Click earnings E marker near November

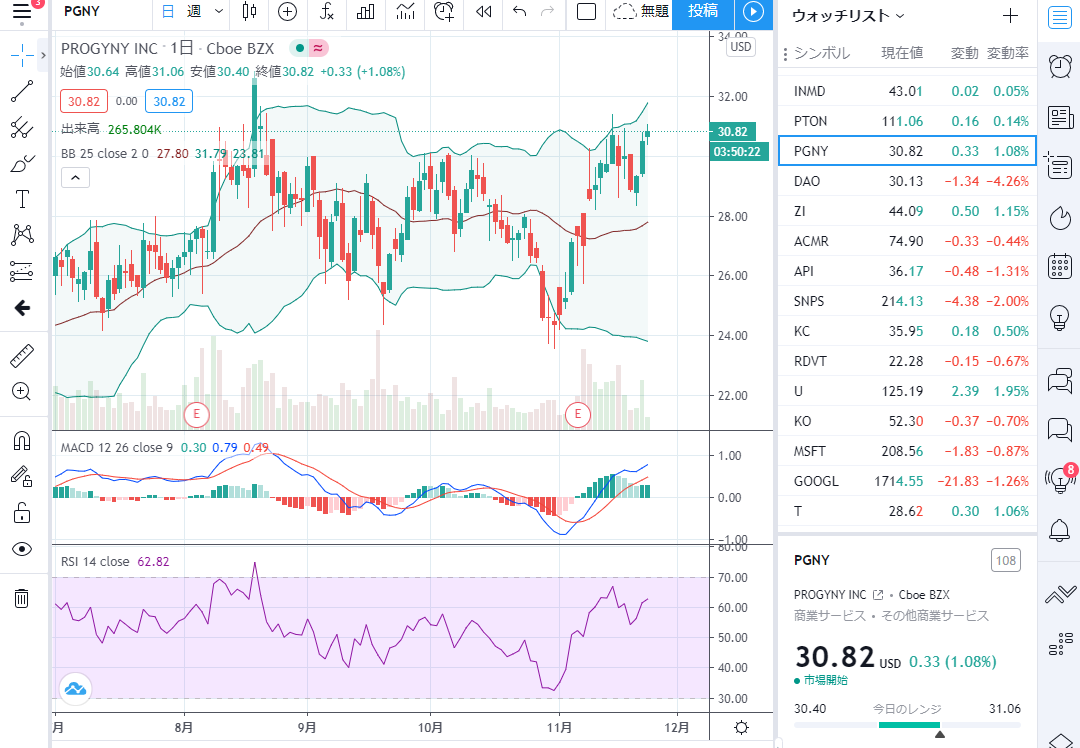[x=577, y=414]
